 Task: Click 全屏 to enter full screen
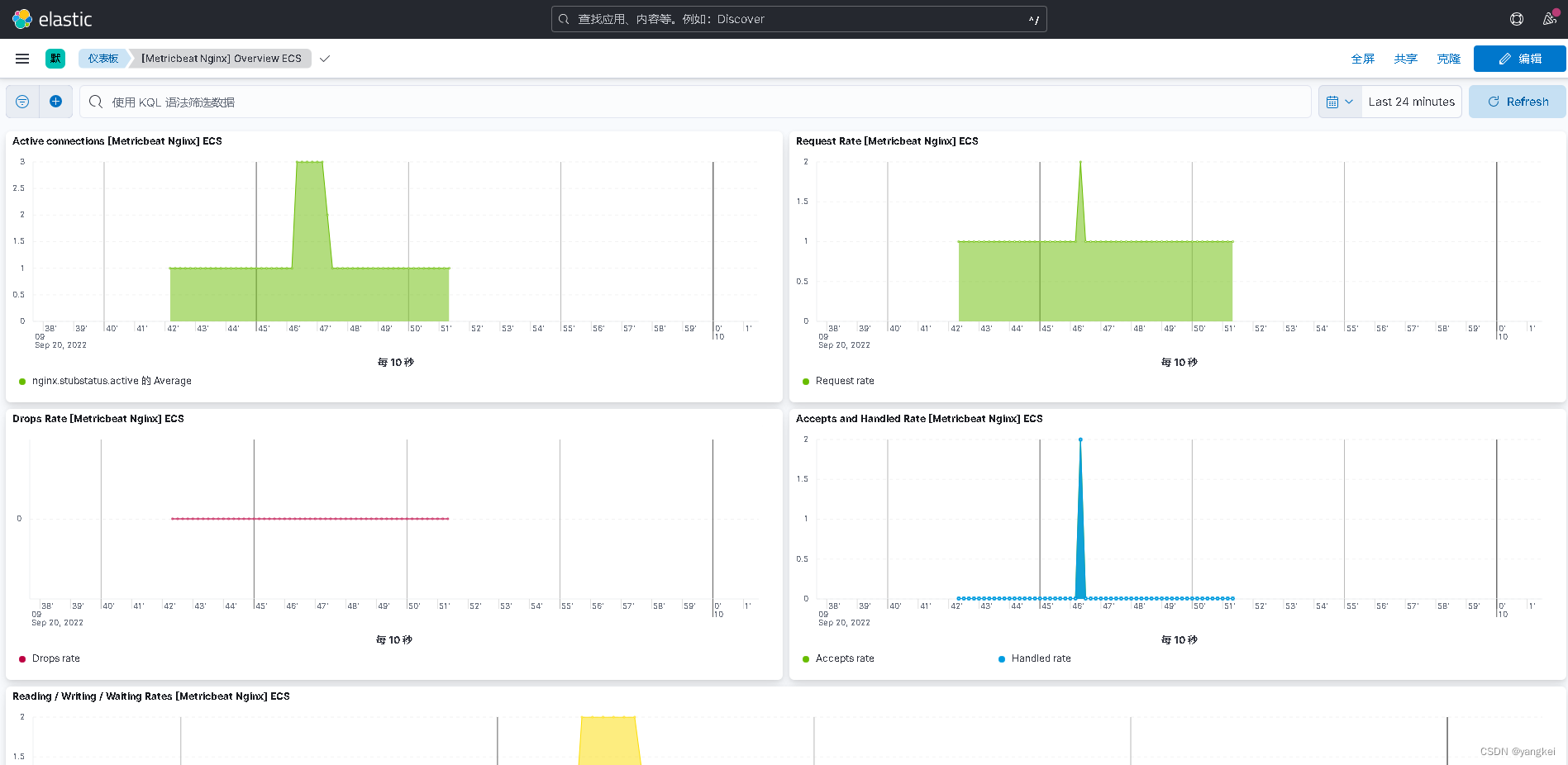[1362, 59]
